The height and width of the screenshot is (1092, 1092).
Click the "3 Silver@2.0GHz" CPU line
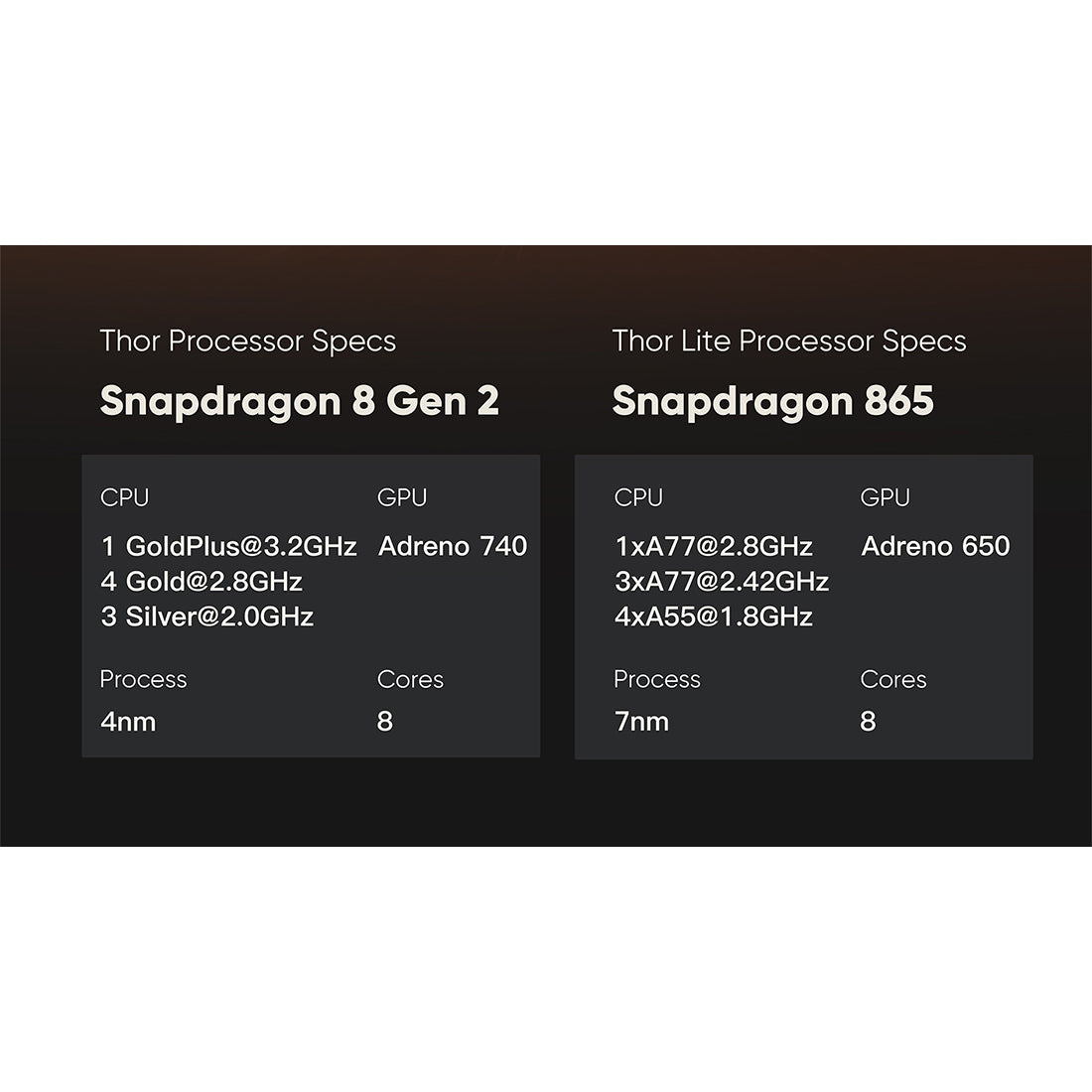coord(206,616)
